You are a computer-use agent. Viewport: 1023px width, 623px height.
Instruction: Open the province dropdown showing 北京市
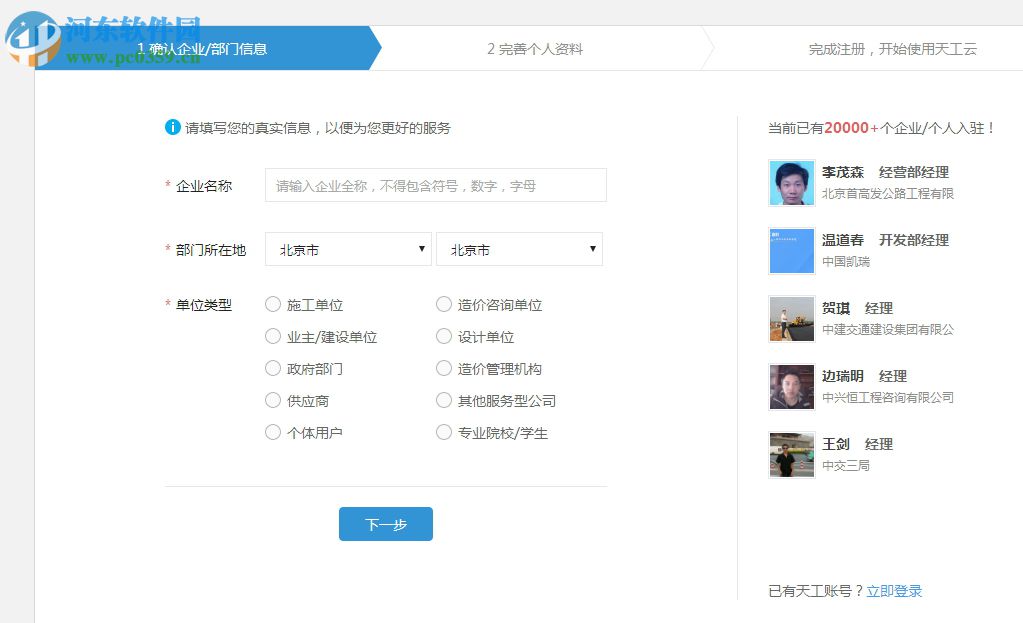point(347,249)
